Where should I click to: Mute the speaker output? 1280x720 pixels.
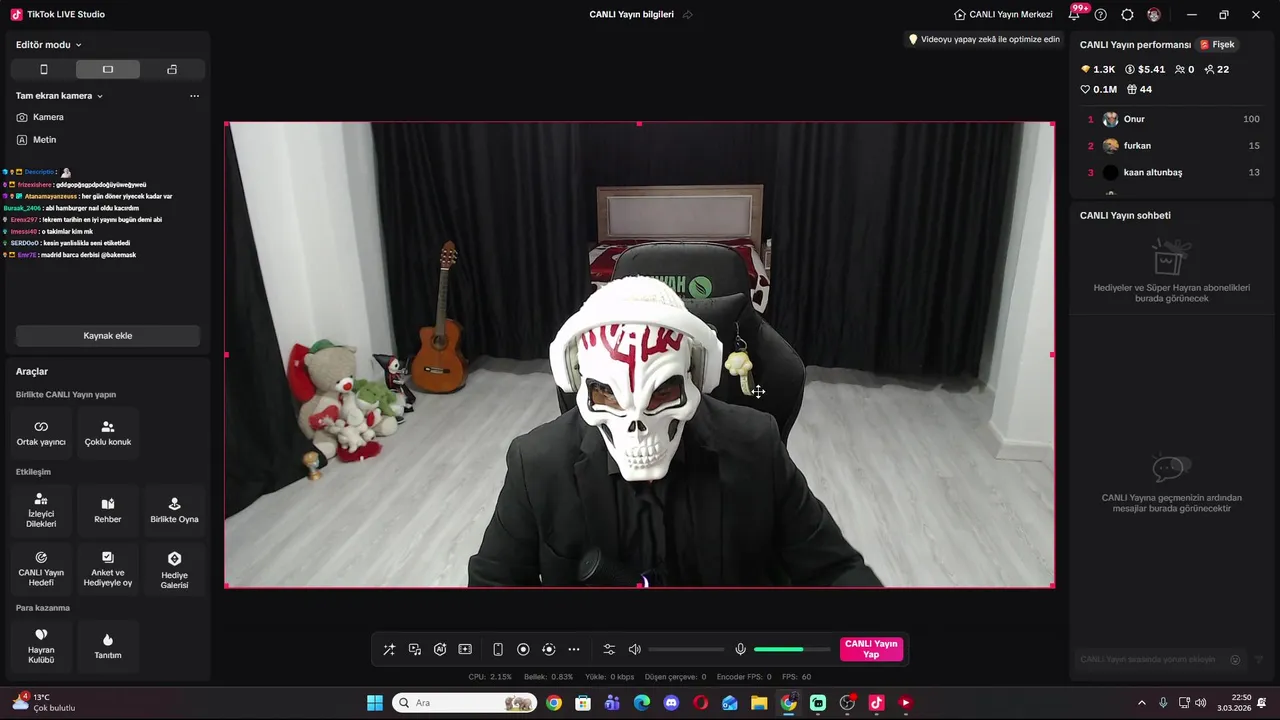pos(634,649)
